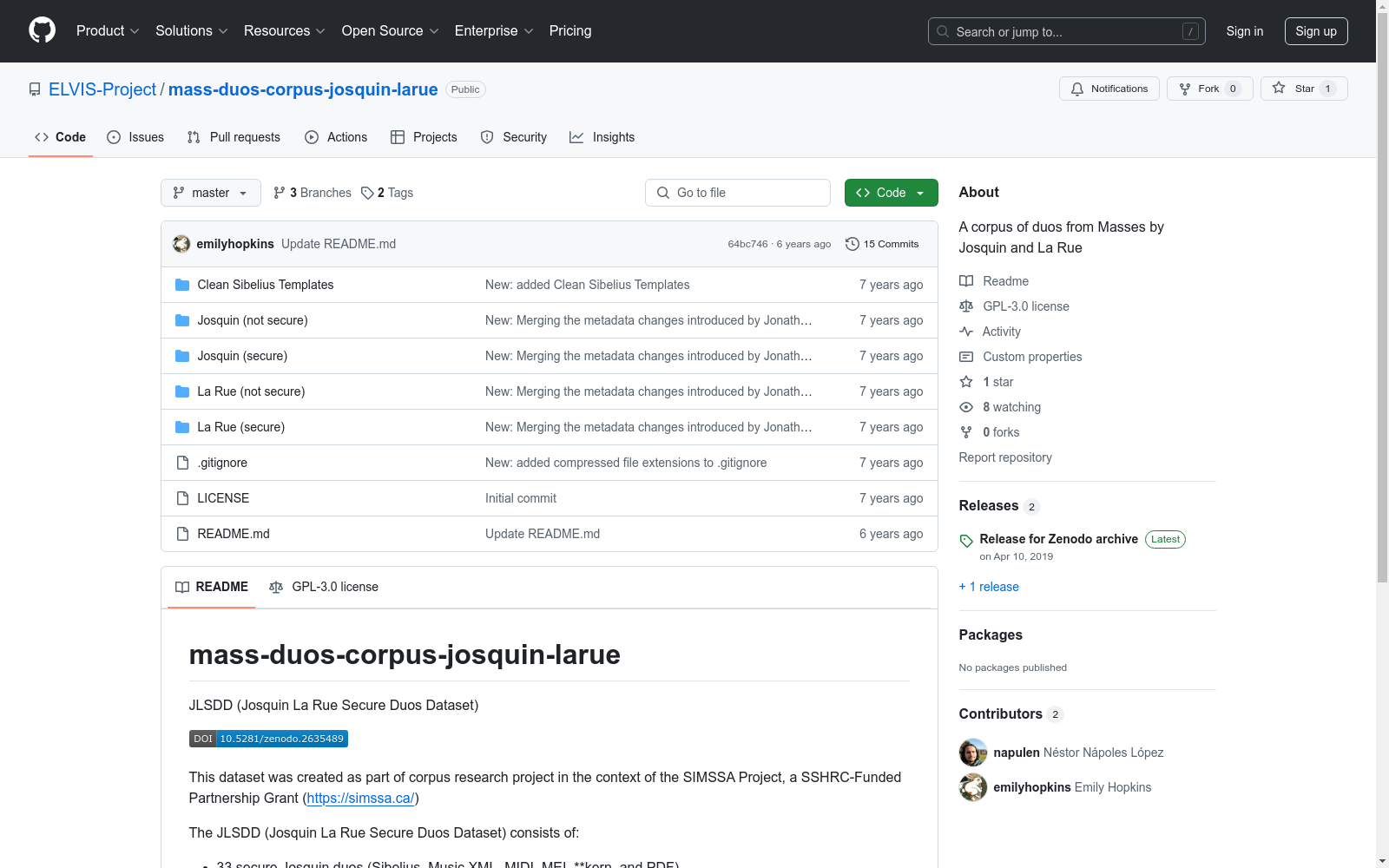The height and width of the screenshot is (868, 1389).
Task: Click the folder icon for Josquin (not secure)
Action: 182,320
